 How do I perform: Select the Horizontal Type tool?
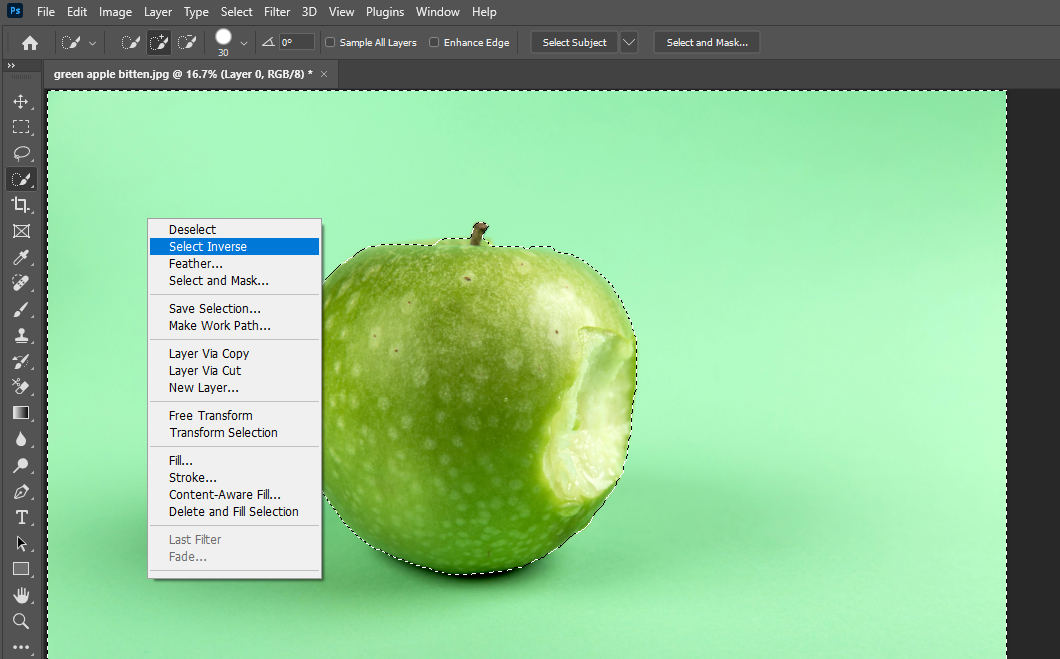click(x=21, y=517)
